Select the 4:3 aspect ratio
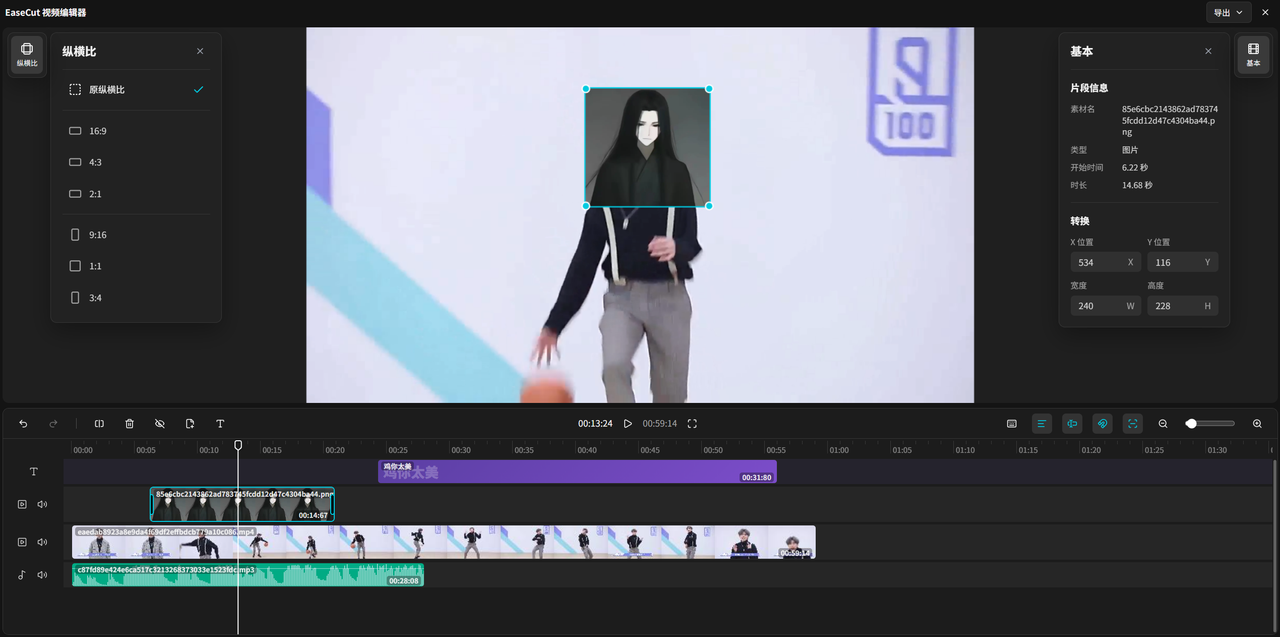The image size is (1280, 637). 136,162
